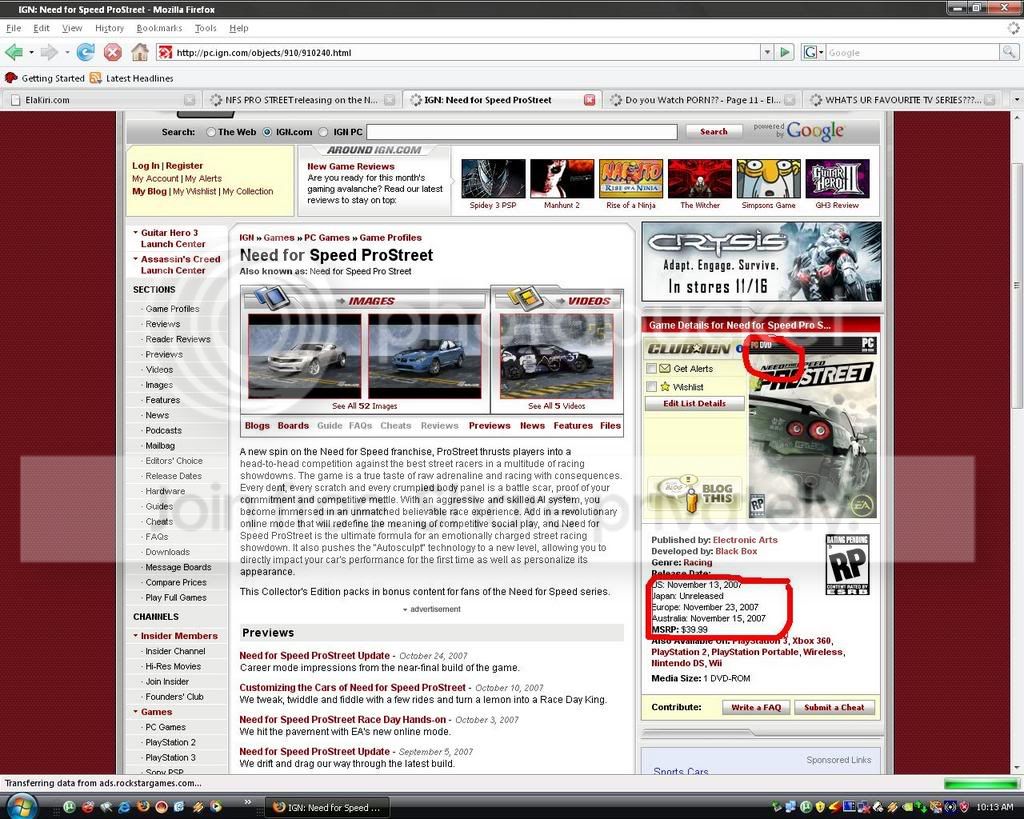
Task: Open the File menu
Action: click(13, 28)
